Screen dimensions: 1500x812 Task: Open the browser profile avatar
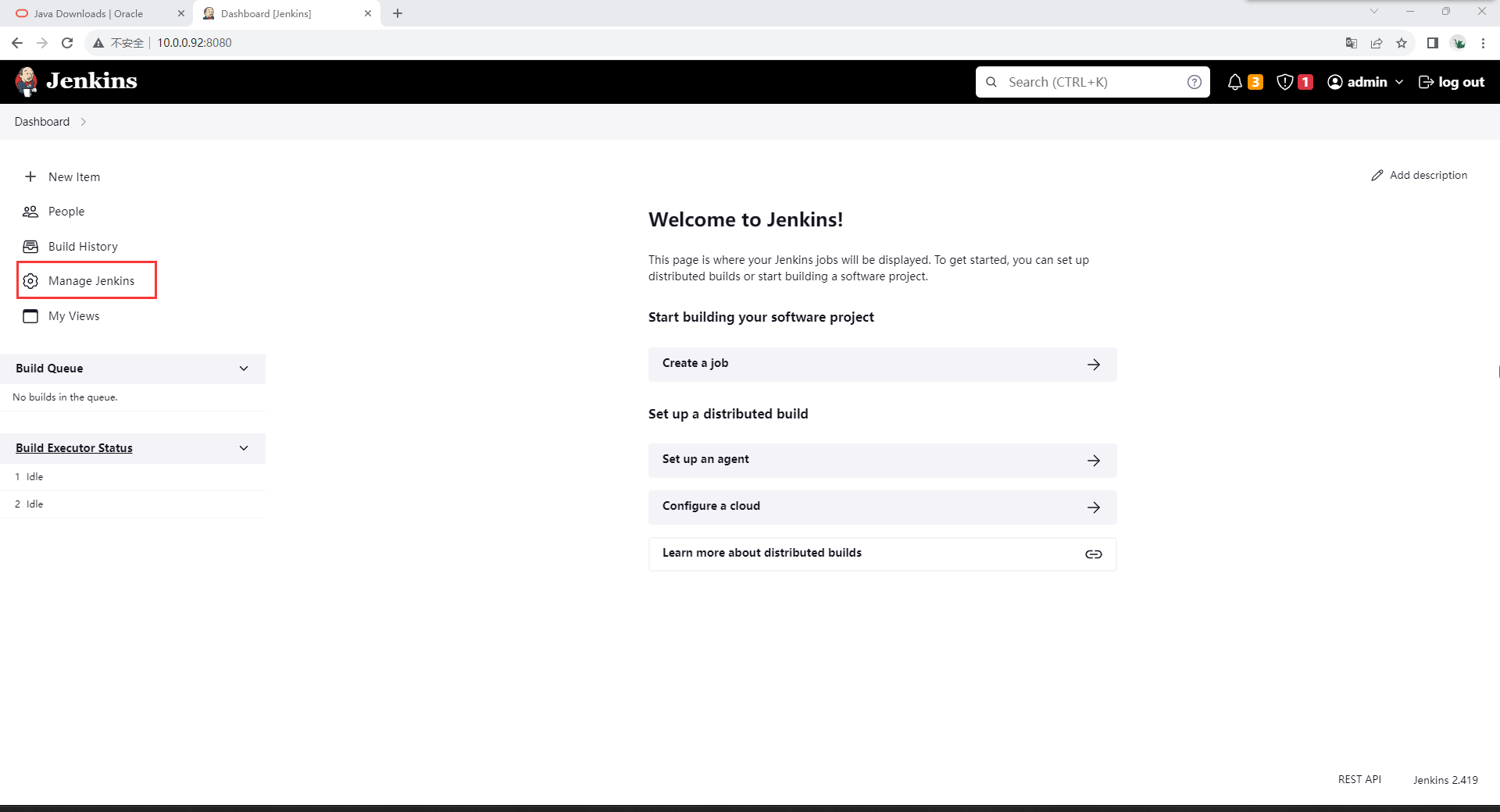click(x=1458, y=43)
